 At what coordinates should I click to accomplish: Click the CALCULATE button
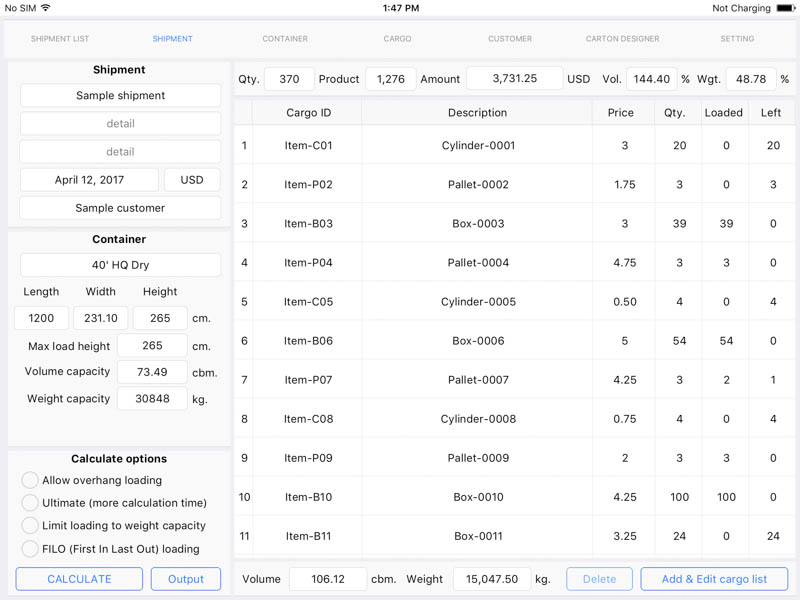[79, 579]
